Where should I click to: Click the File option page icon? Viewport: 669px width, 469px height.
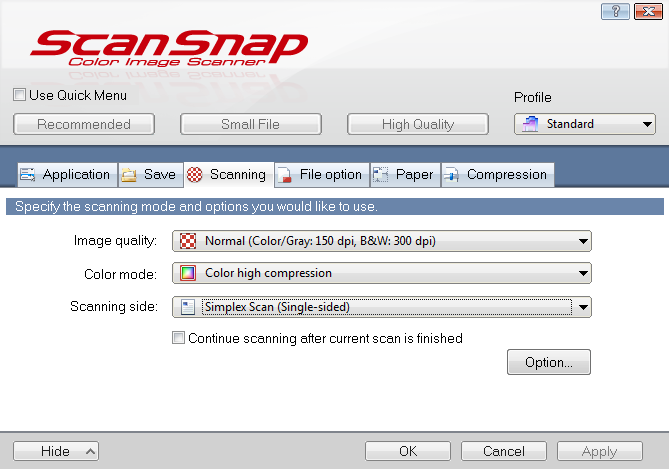click(x=285, y=175)
